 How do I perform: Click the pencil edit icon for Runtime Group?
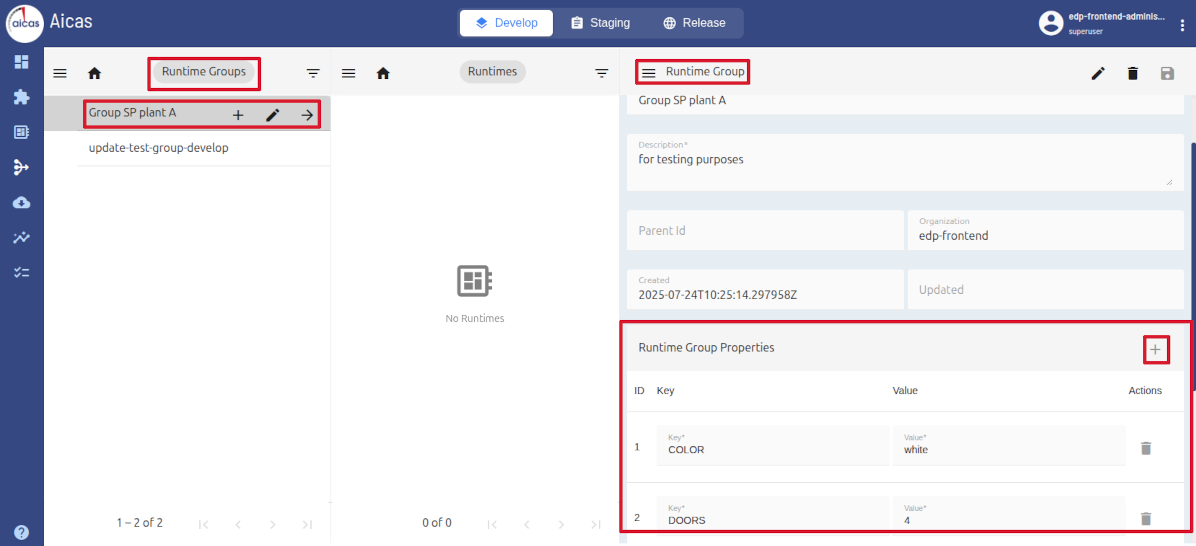pos(1098,73)
